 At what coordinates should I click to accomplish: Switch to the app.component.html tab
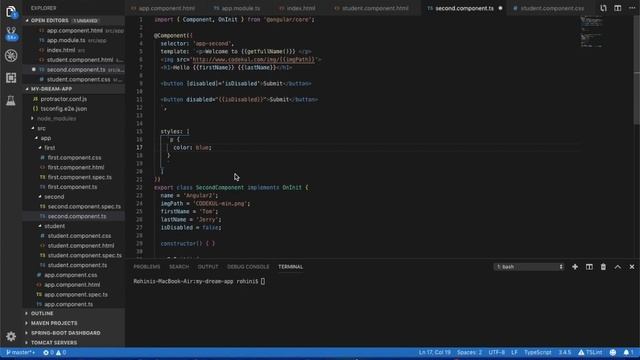[x=163, y=8]
